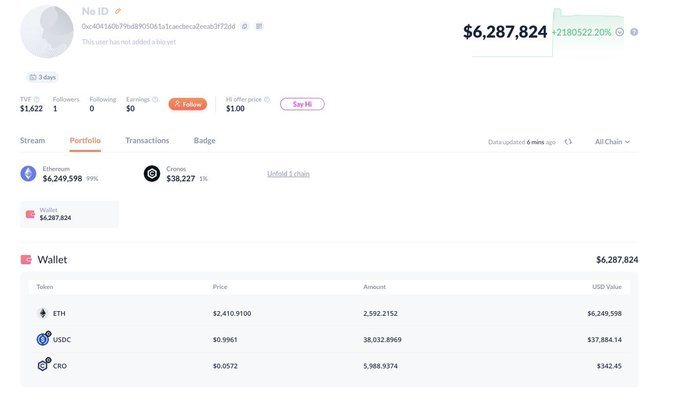Select the Portfolio tab
This screenshot has height=408, width=680.
click(x=85, y=140)
